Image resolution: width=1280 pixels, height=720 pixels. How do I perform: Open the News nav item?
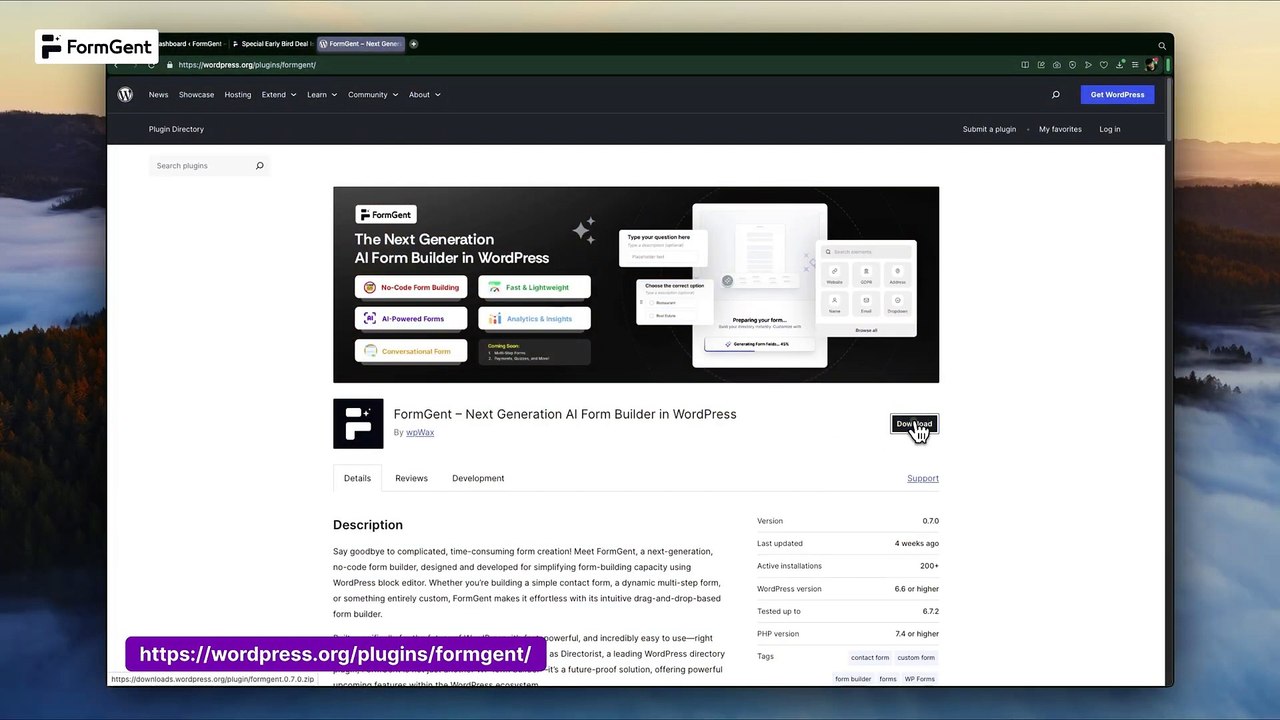pyautogui.click(x=158, y=95)
